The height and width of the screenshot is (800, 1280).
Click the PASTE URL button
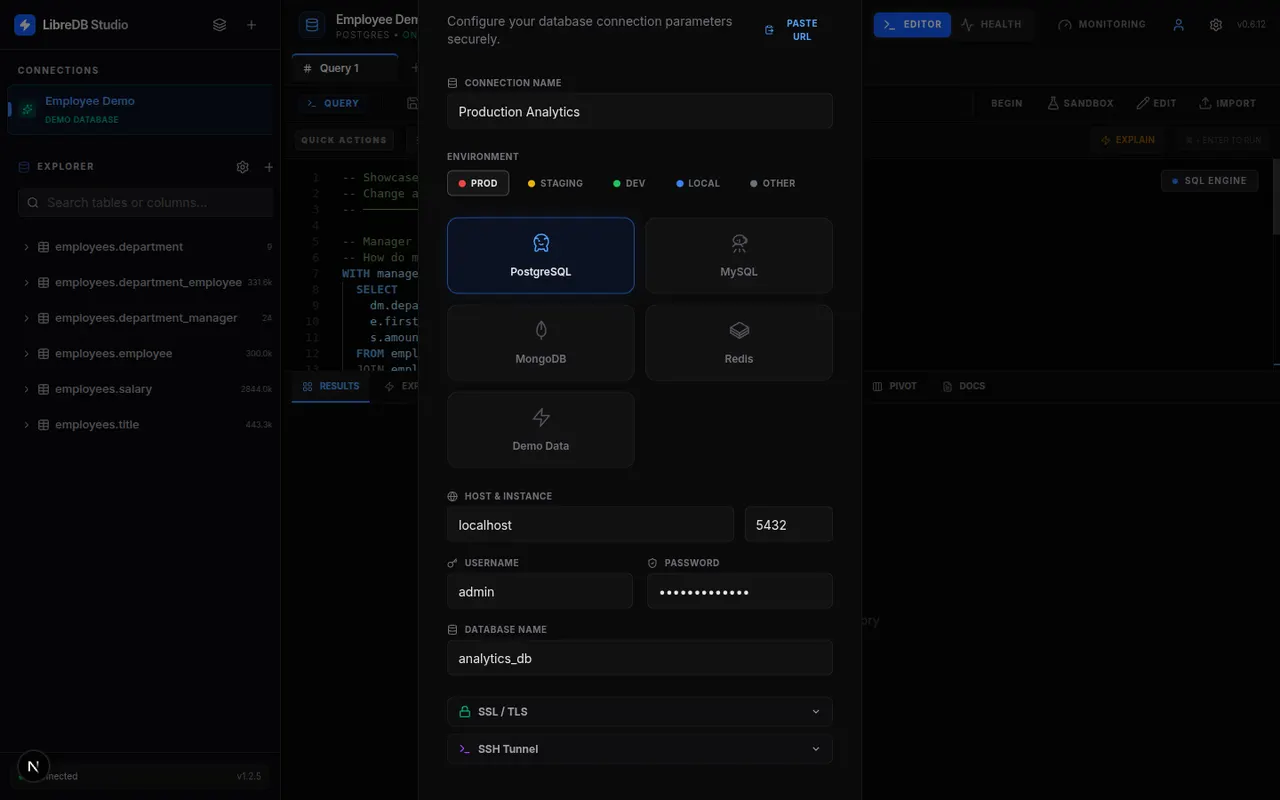pyautogui.click(x=791, y=30)
